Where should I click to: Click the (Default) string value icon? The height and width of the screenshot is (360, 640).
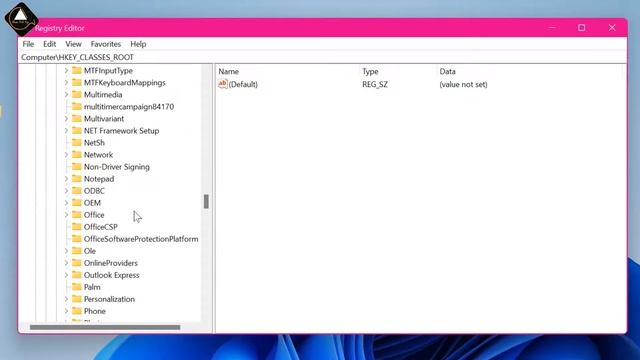[222, 84]
